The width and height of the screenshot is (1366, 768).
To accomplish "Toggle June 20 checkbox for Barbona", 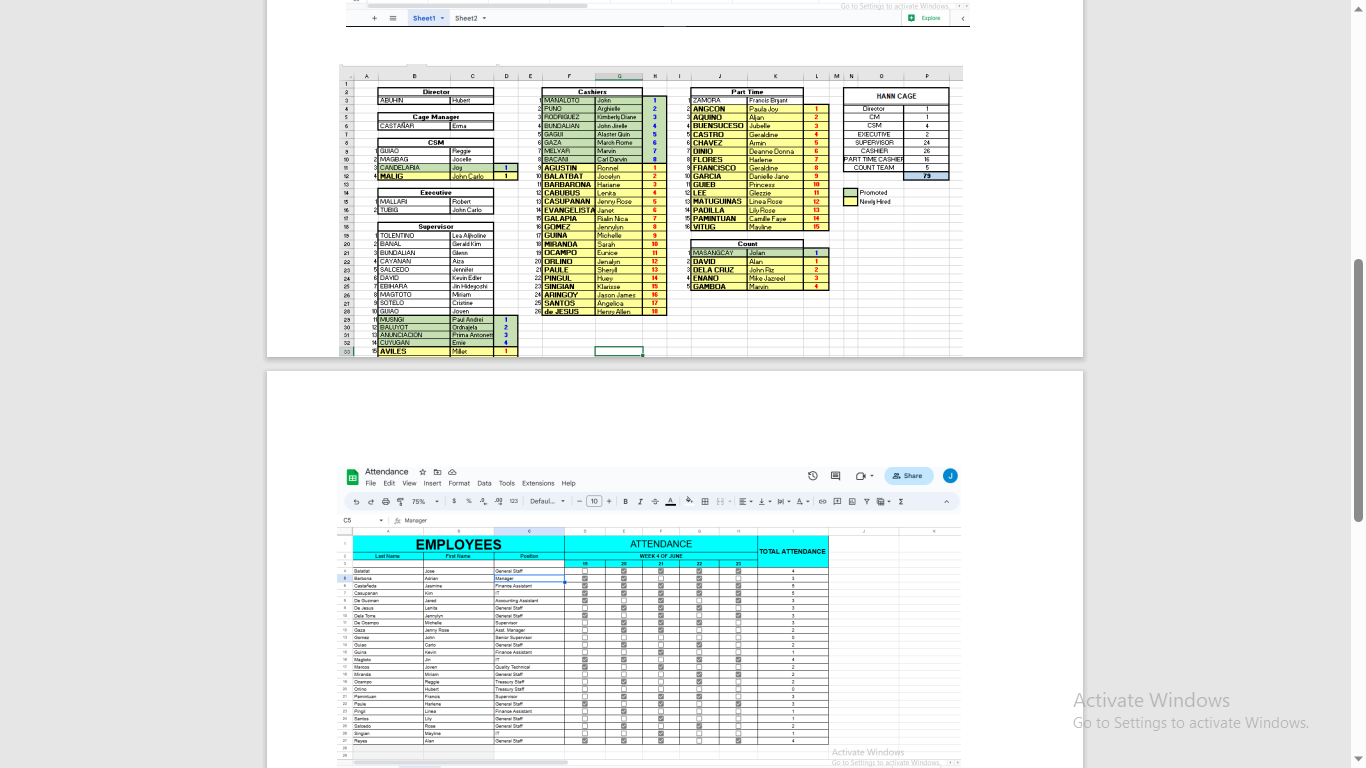I will (x=623, y=578).
